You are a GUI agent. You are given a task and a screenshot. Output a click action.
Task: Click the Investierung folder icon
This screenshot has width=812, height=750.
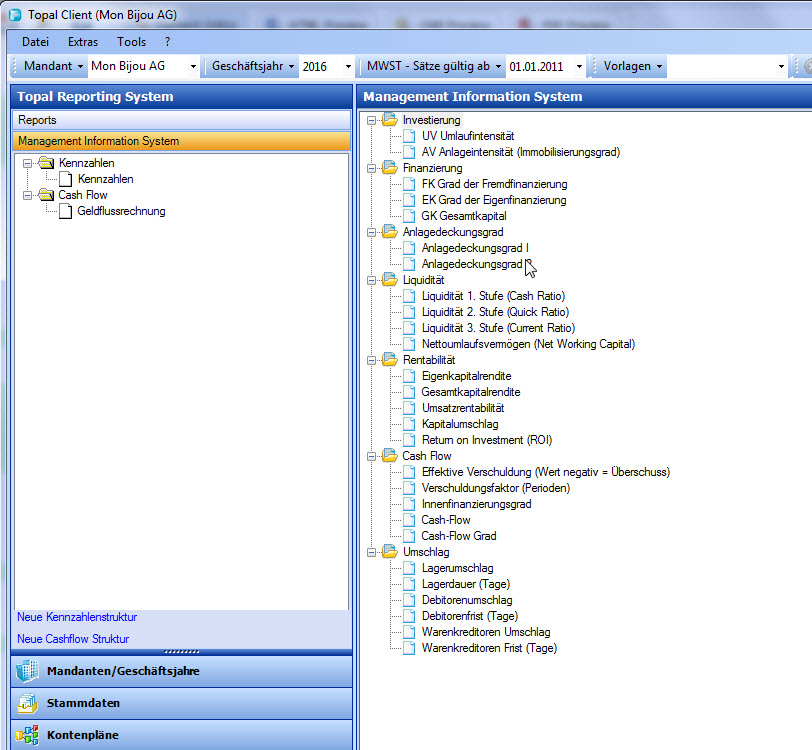[390, 120]
